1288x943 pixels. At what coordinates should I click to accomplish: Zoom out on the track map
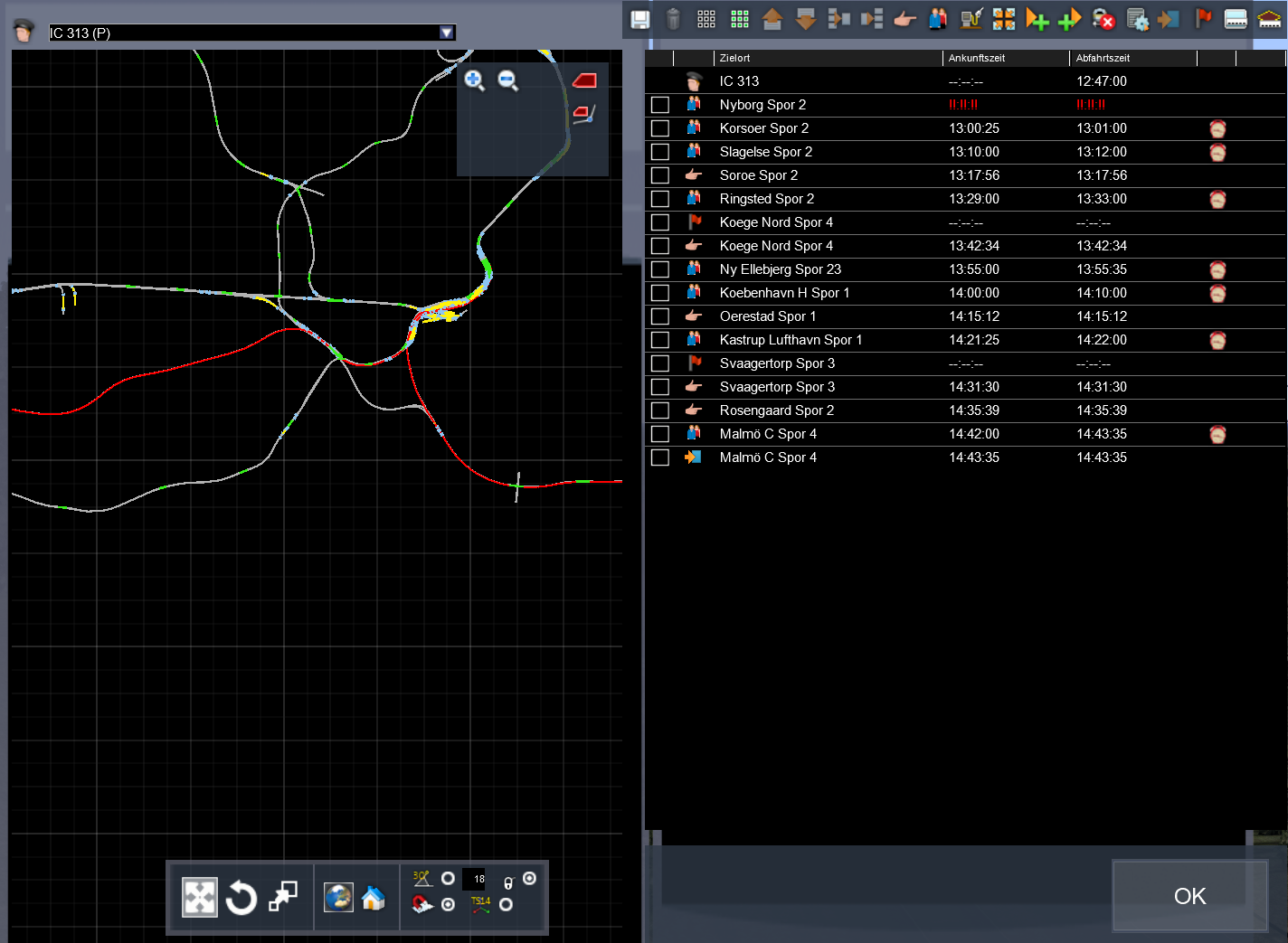(x=508, y=80)
